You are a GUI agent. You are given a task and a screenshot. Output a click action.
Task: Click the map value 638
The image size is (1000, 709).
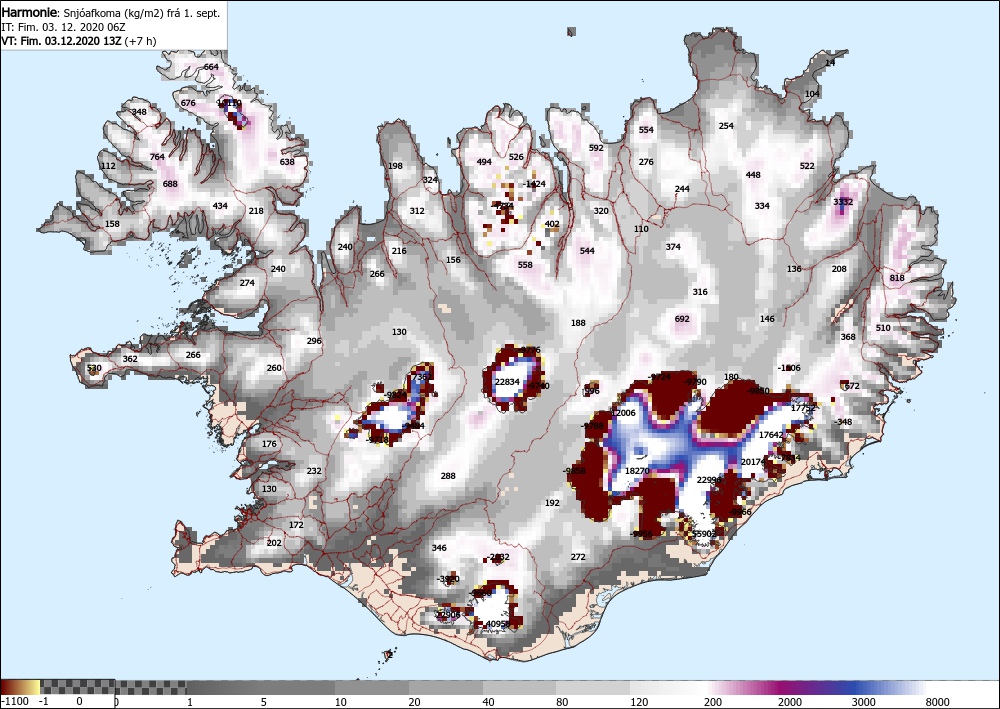tap(287, 161)
